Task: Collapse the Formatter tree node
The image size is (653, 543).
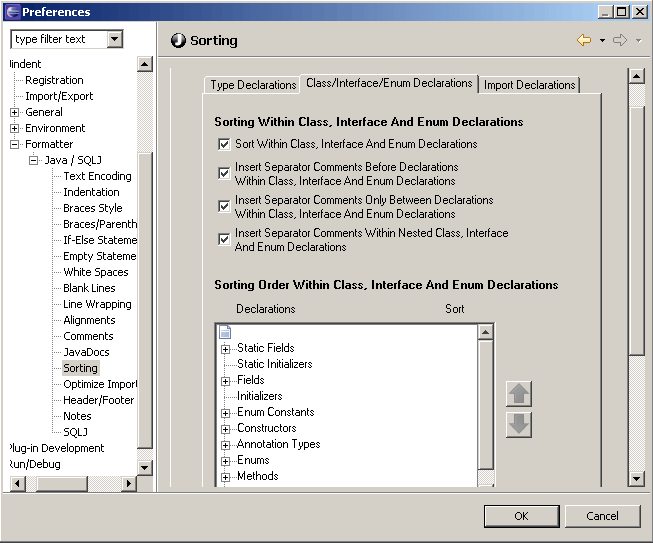Action: tap(15, 144)
